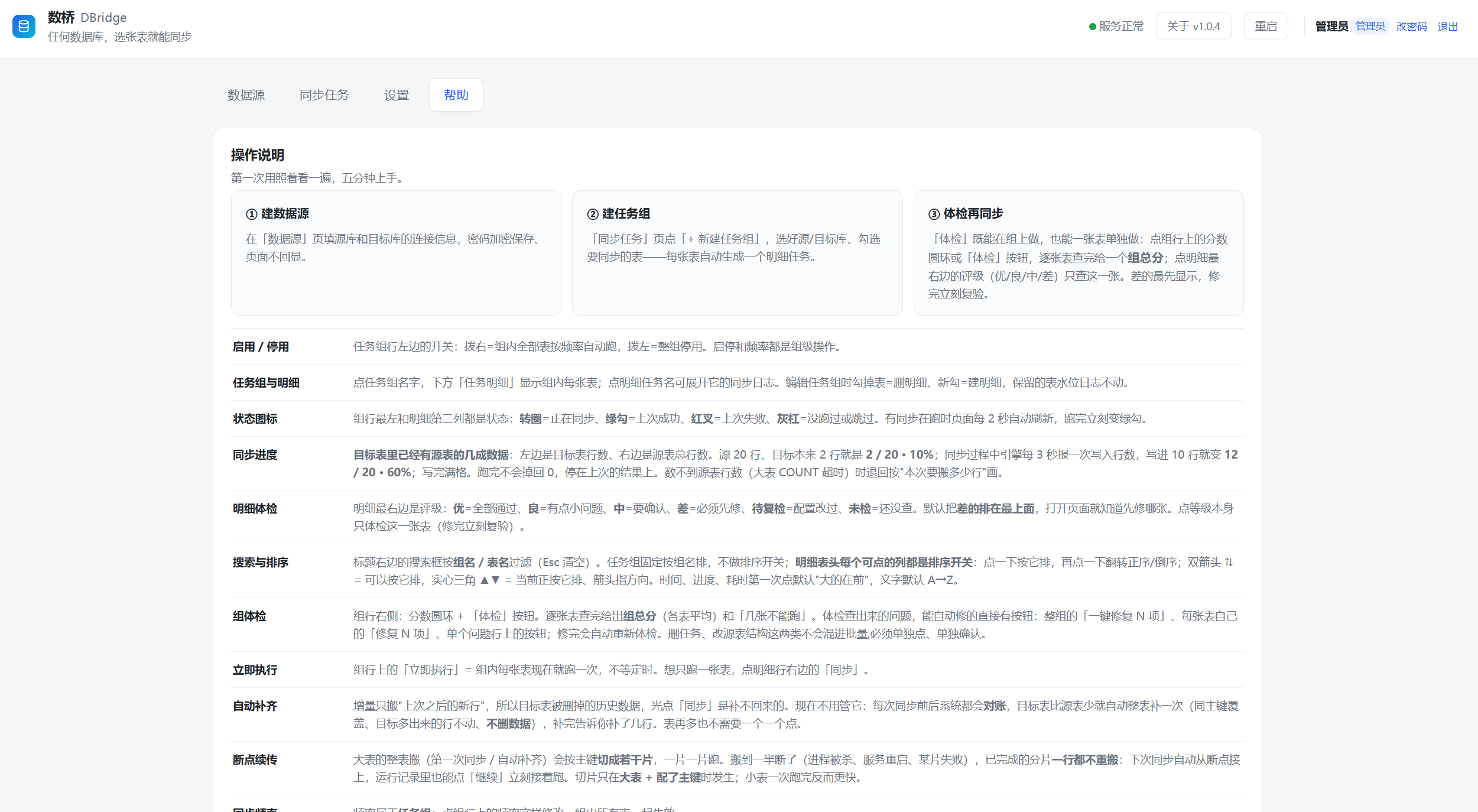1478x812 pixels.
Task: Click the green service status dot
Action: (x=1093, y=27)
